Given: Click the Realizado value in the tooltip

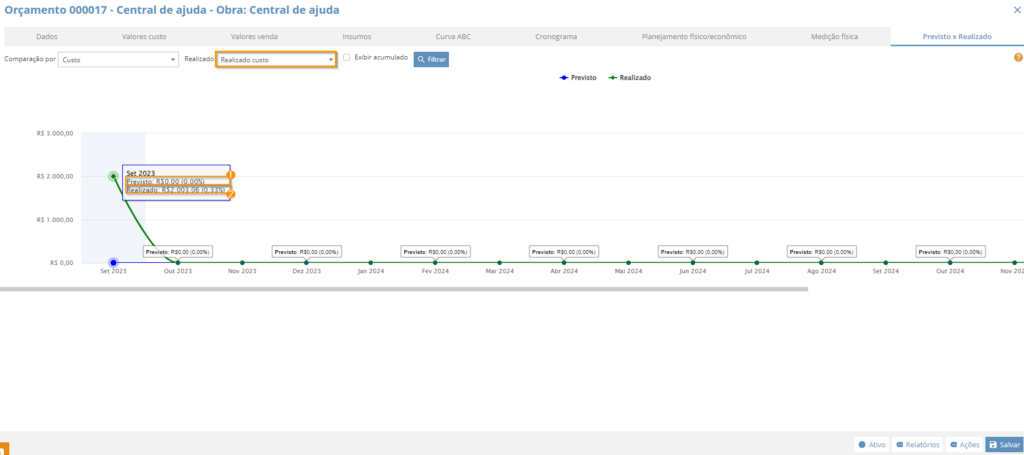Looking at the screenshot, I should tap(178, 190).
